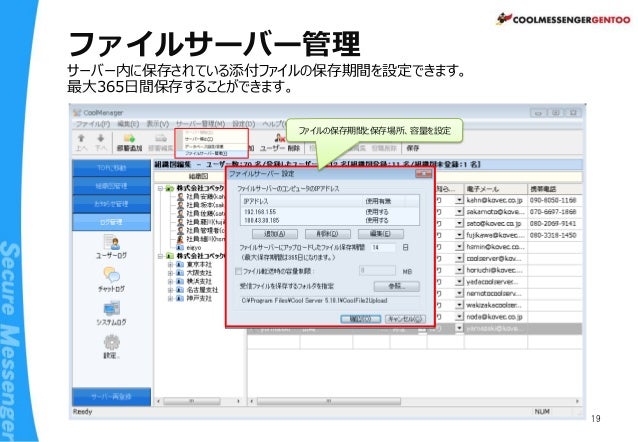Viewport: 638px width, 442px height.
Task: Click the キャンセル(C) button
Action: click(x=405, y=319)
